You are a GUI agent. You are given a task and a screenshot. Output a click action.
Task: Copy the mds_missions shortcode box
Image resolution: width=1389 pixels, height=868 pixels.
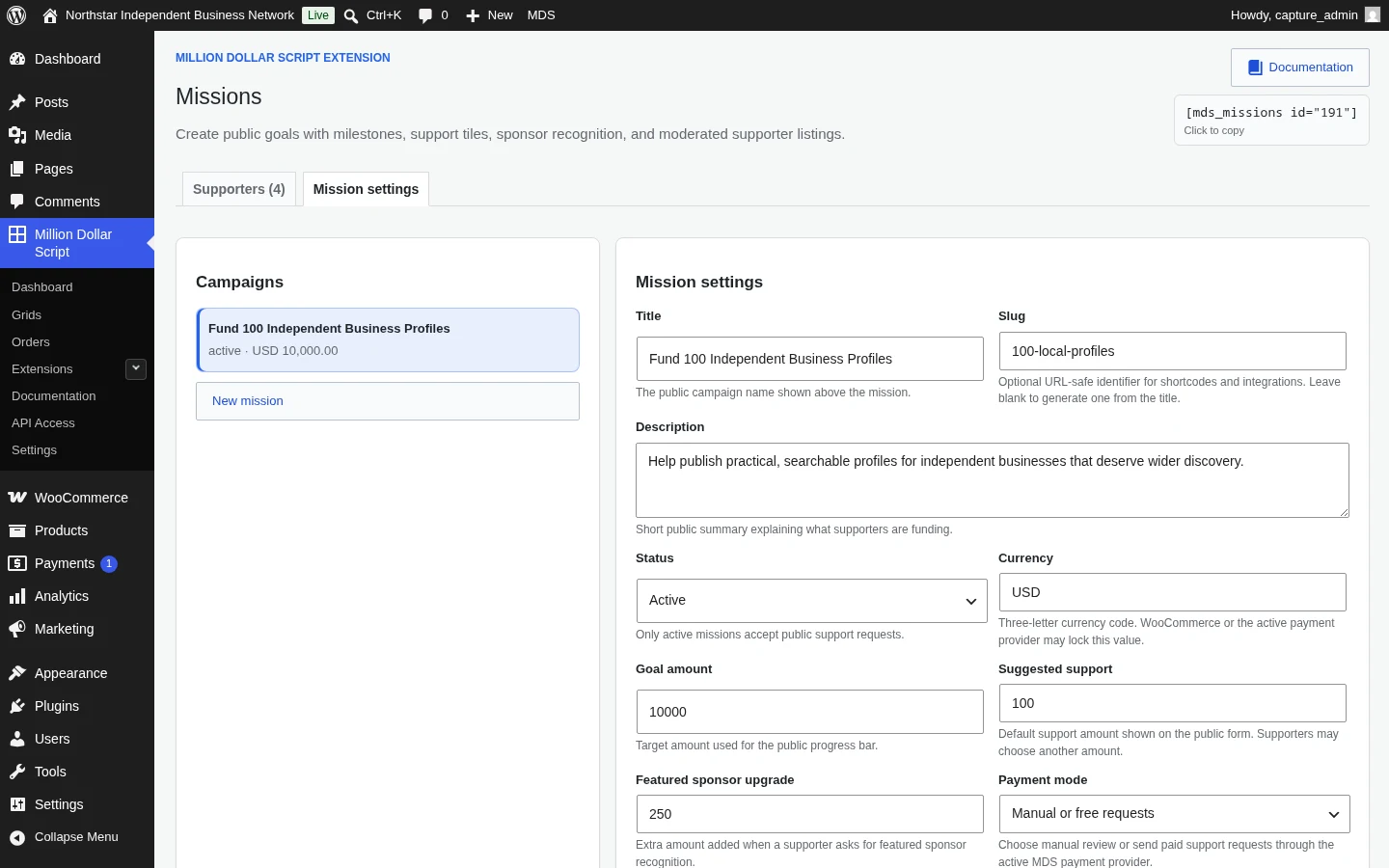tap(1271, 121)
